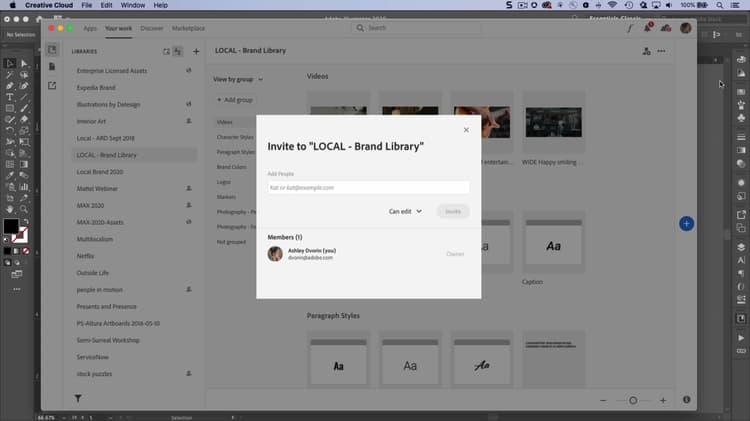Open the library more options ellipsis

(x=662, y=51)
